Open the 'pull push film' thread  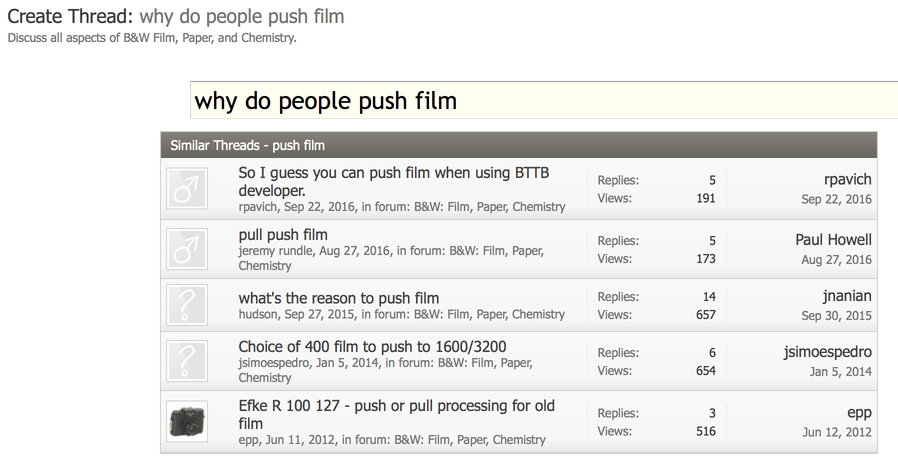click(x=283, y=234)
